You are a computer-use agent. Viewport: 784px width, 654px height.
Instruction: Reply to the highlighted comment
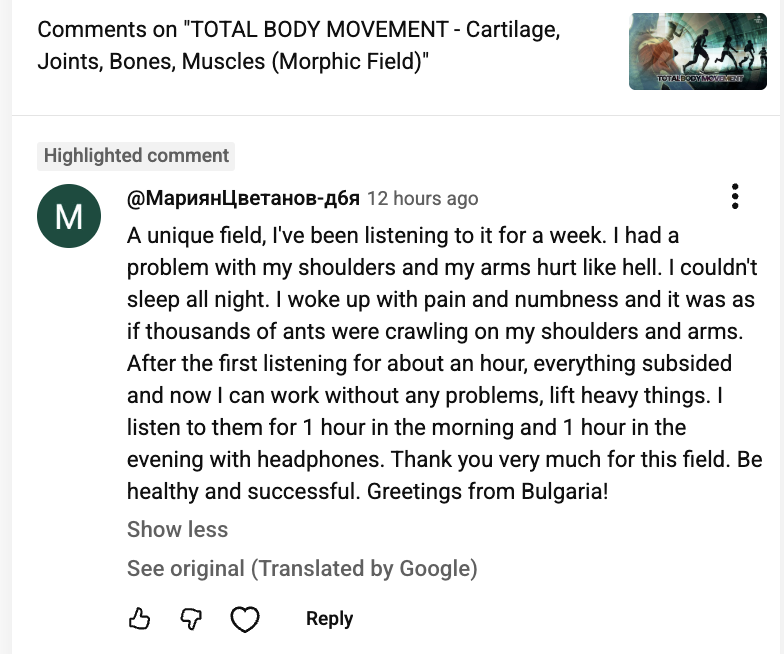[329, 619]
